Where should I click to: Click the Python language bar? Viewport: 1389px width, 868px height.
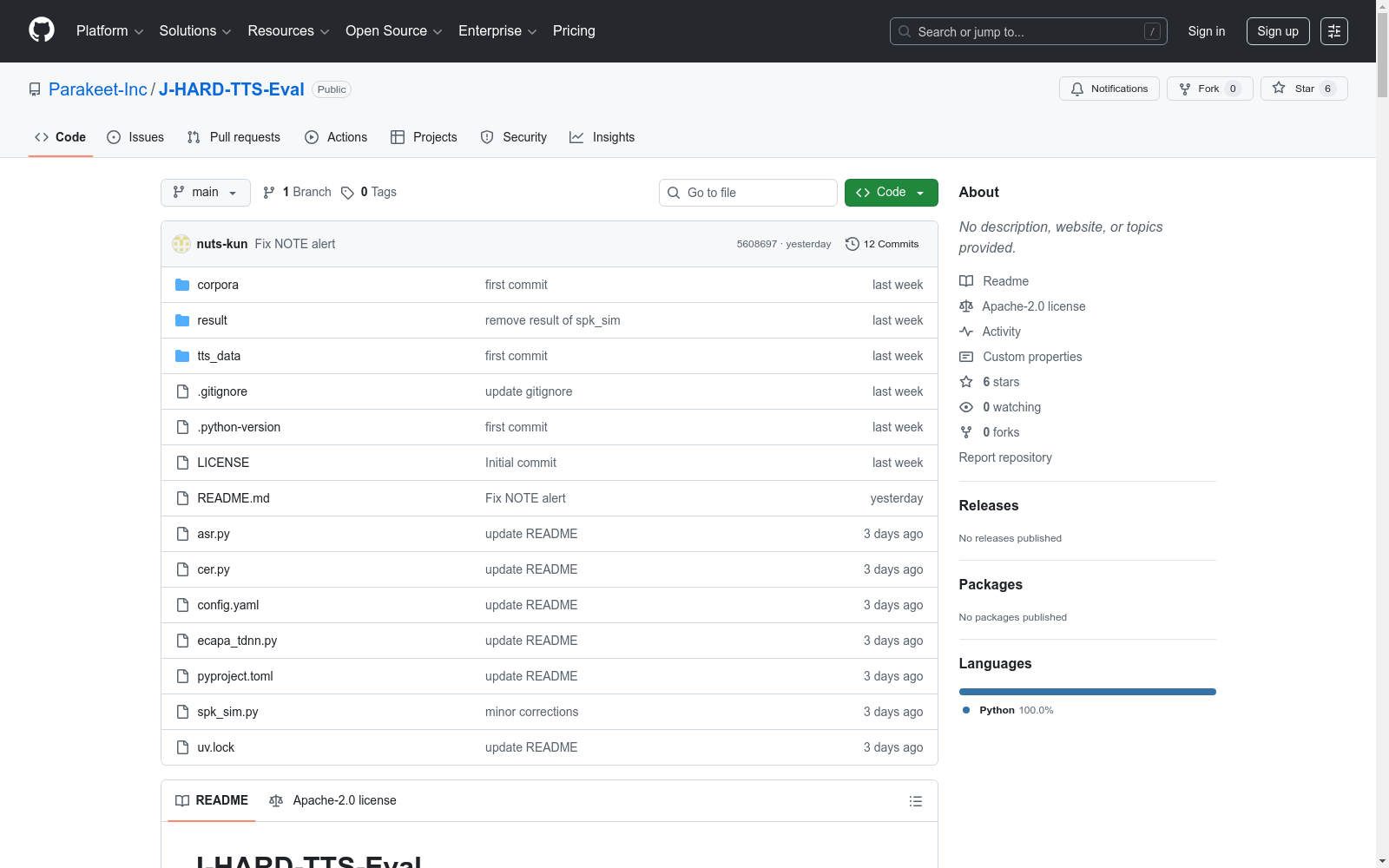coord(1087,692)
